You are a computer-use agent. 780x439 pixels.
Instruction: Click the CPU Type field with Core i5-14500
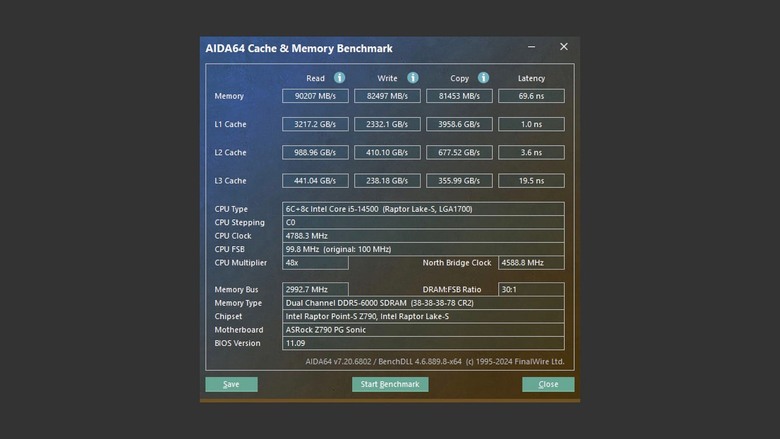coord(423,209)
